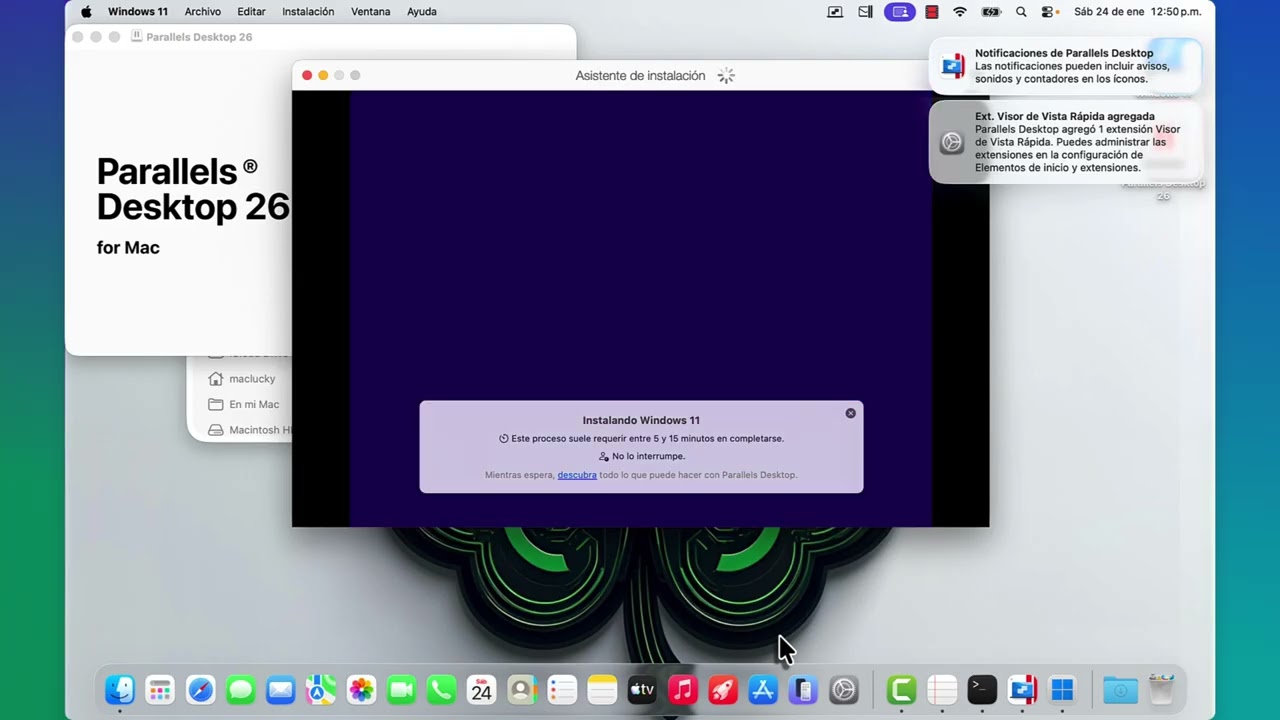Viewport: 1280px width, 720px height.
Task: Click 'No lo interrumpe.' text
Action: point(648,456)
